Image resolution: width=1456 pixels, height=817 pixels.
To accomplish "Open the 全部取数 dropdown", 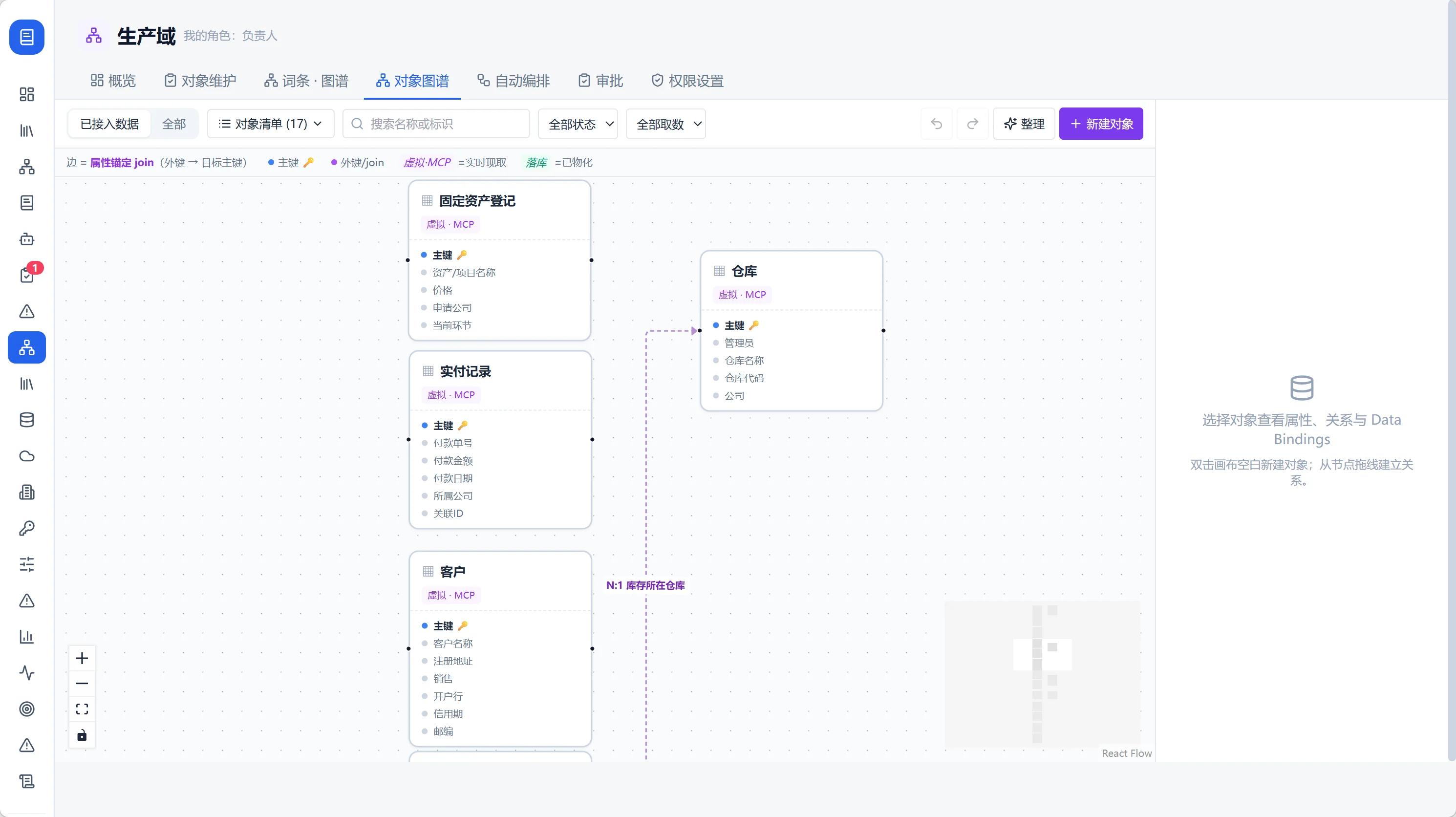I will pyautogui.click(x=666, y=124).
